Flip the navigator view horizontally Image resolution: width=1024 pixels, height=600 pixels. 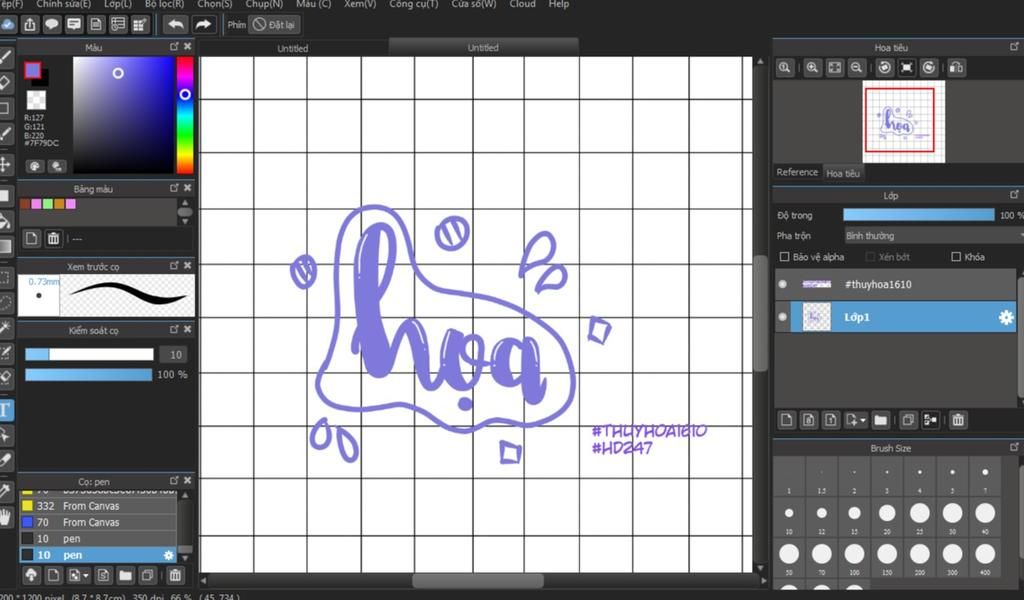point(956,67)
